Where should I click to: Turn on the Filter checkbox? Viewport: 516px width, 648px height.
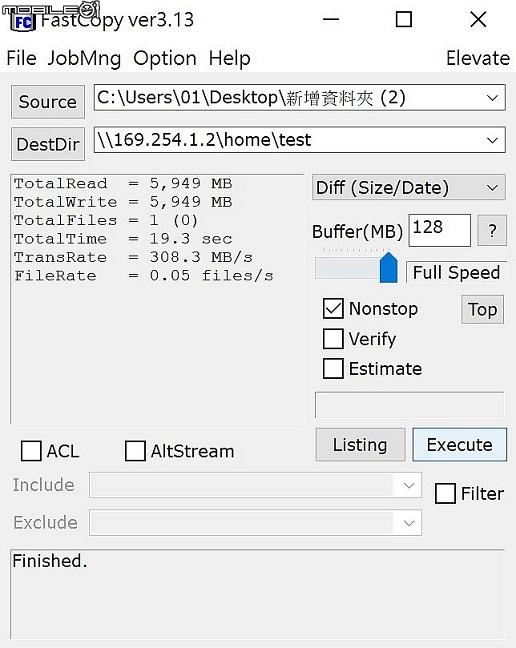[445, 493]
